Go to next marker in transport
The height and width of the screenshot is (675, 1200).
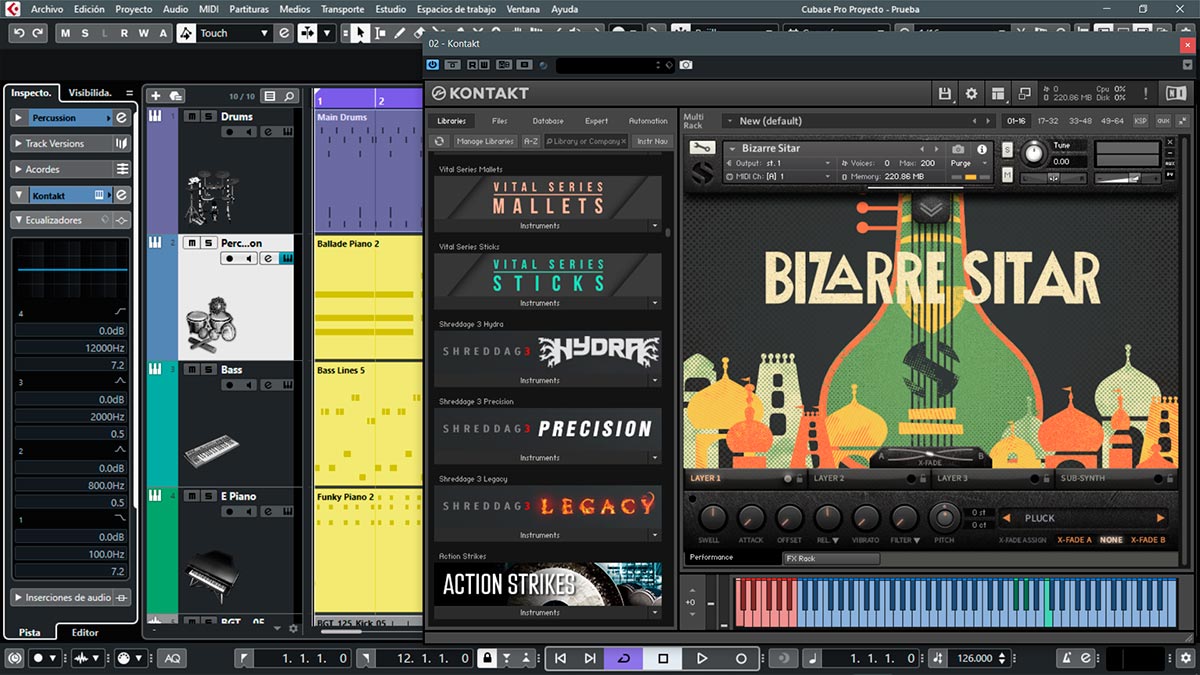coord(590,658)
